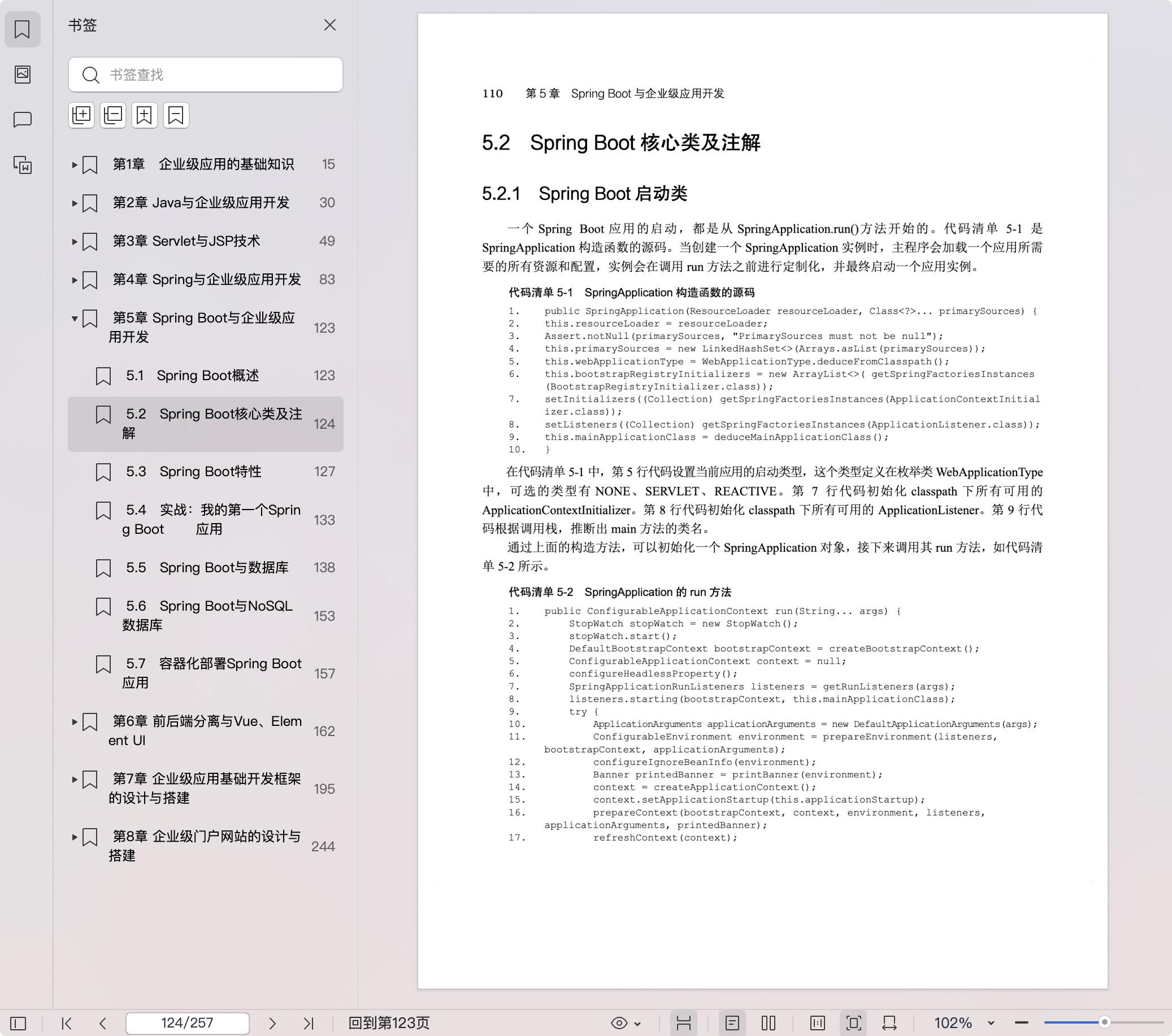Open the bookmarks panel icon in sidebar
Image resolution: width=1172 pixels, height=1036 pixels.
23,29
